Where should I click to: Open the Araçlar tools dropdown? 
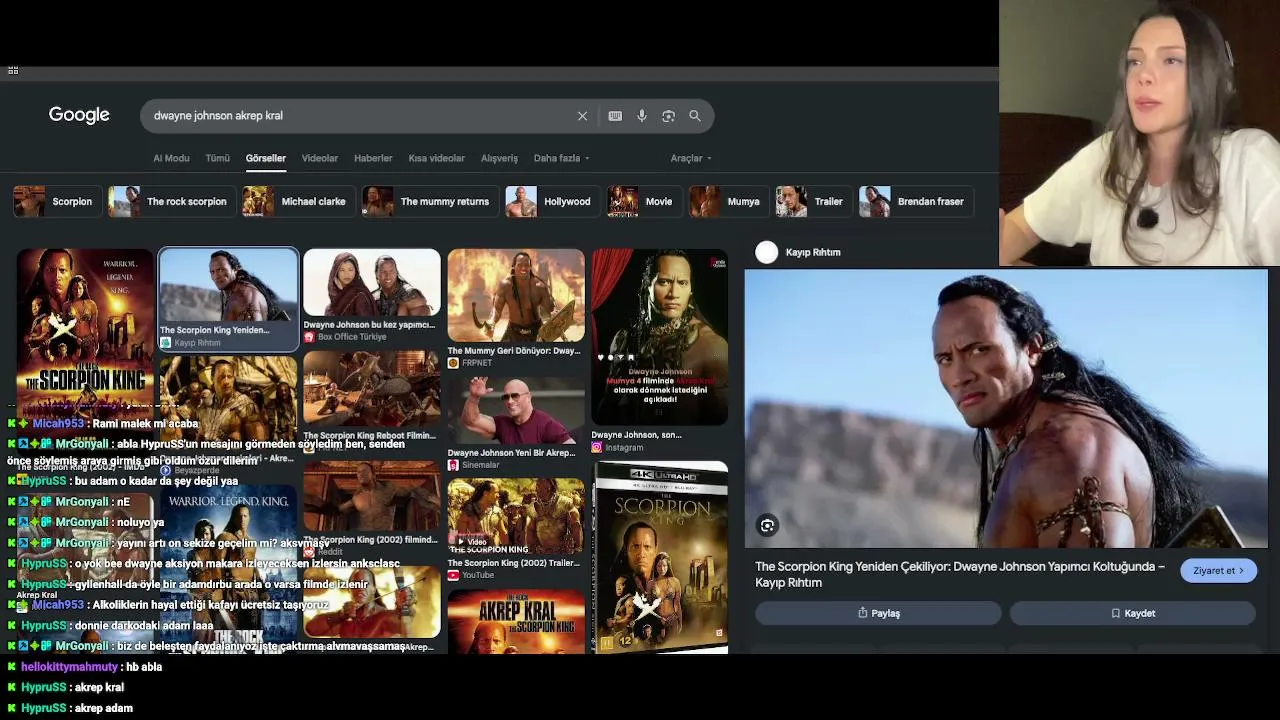tap(691, 158)
